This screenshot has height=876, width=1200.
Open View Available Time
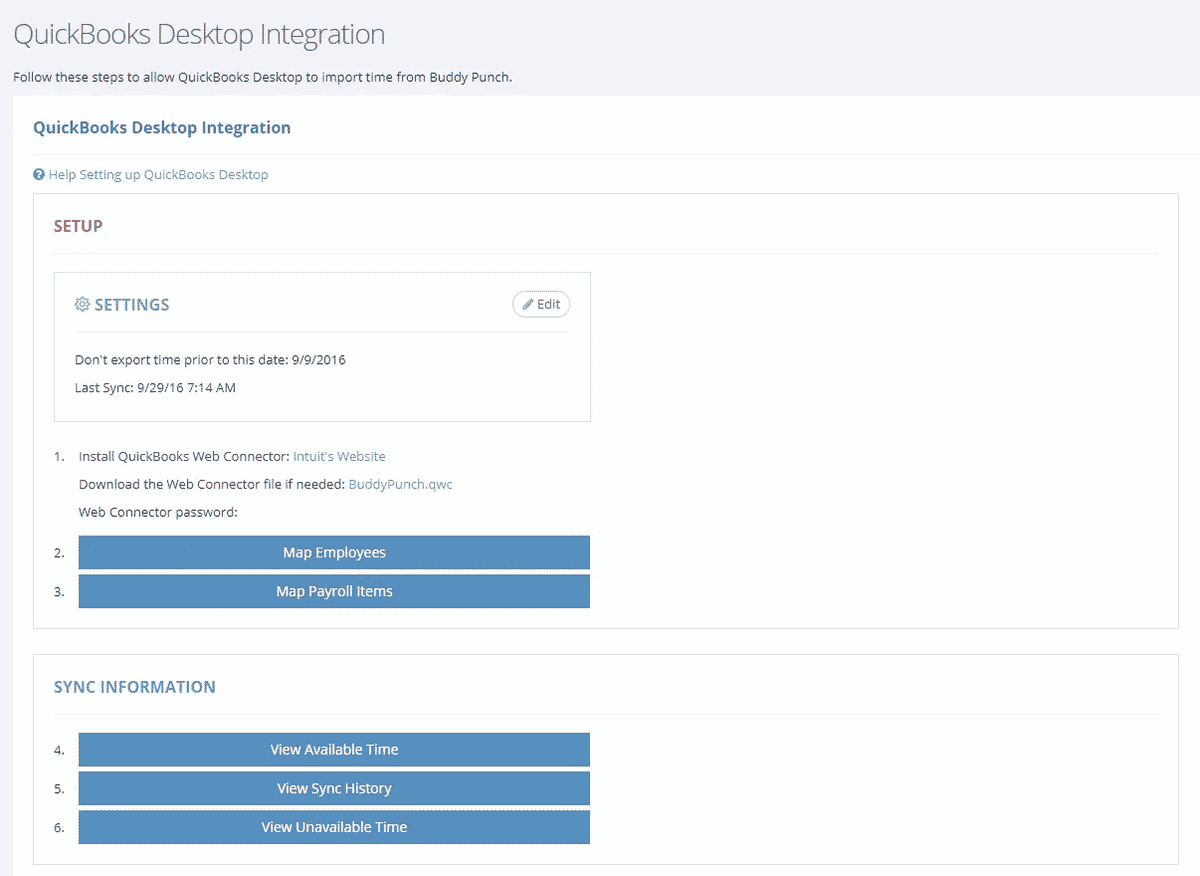pyautogui.click(x=334, y=749)
